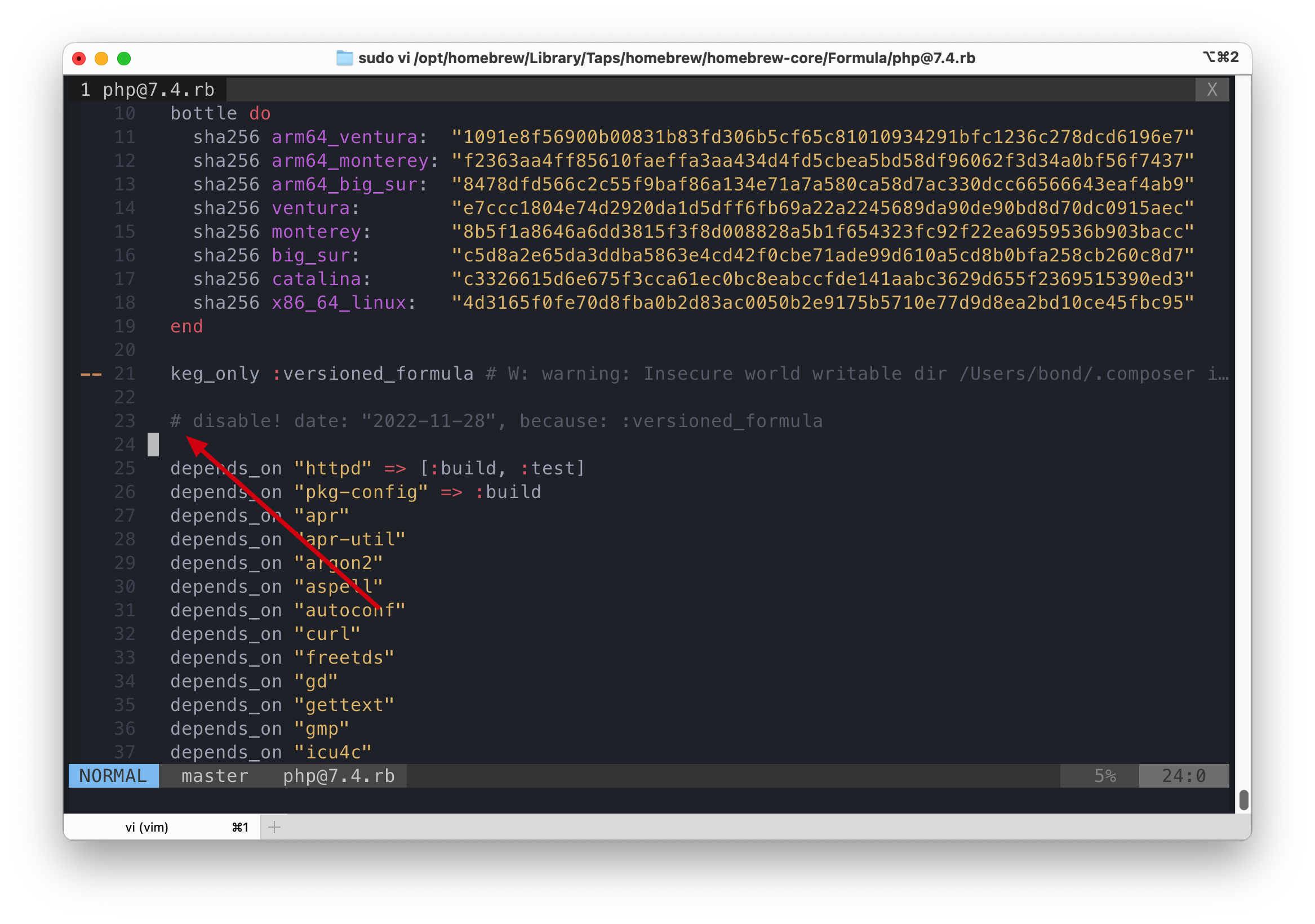Click the sha256 hash starting with 1091e8f5
Screen dimensions: 1315x924
click(x=823, y=137)
